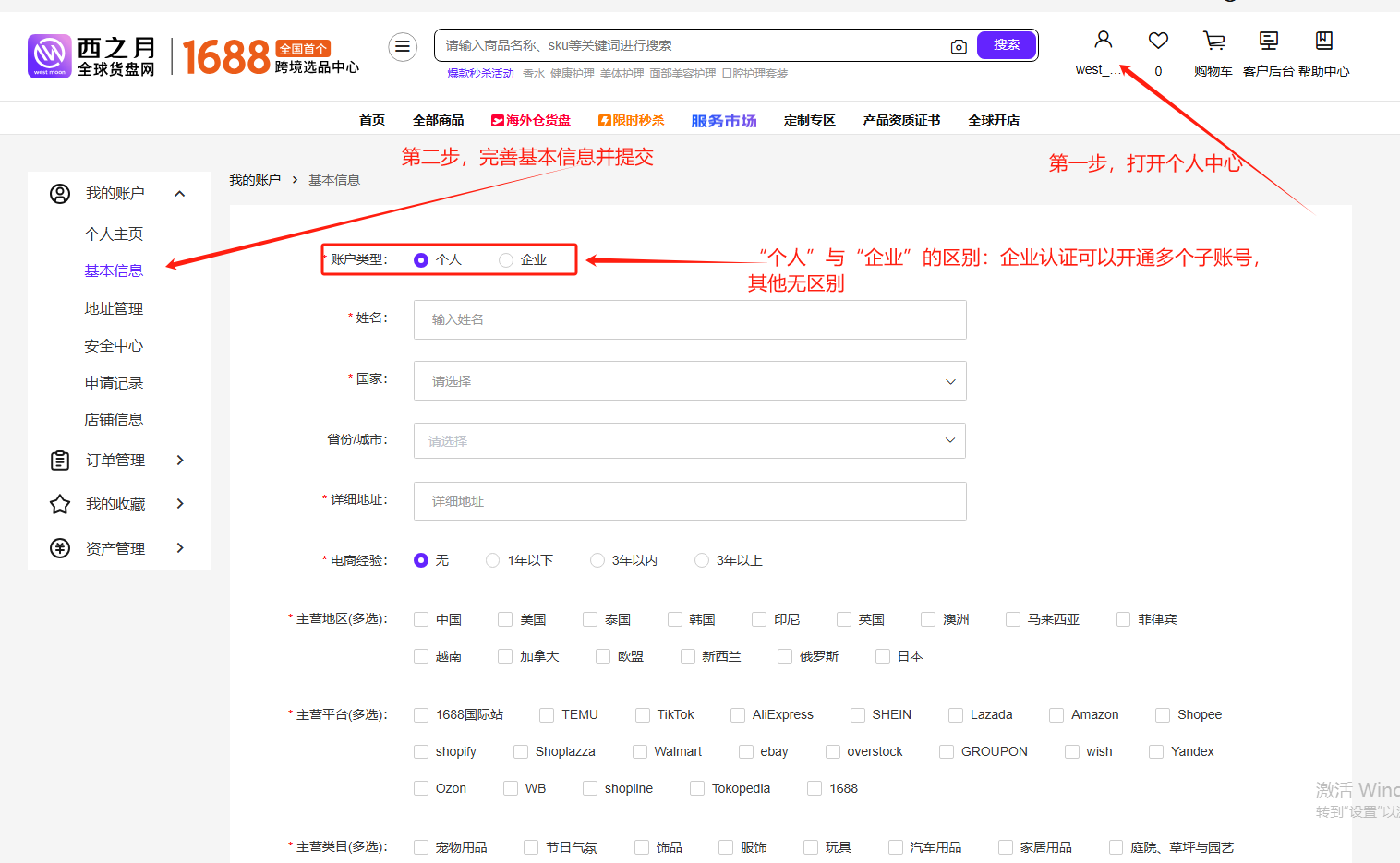Open the 全球开店 nav tab
This screenshot has width=1400, height=863.
tap(995, 120)
